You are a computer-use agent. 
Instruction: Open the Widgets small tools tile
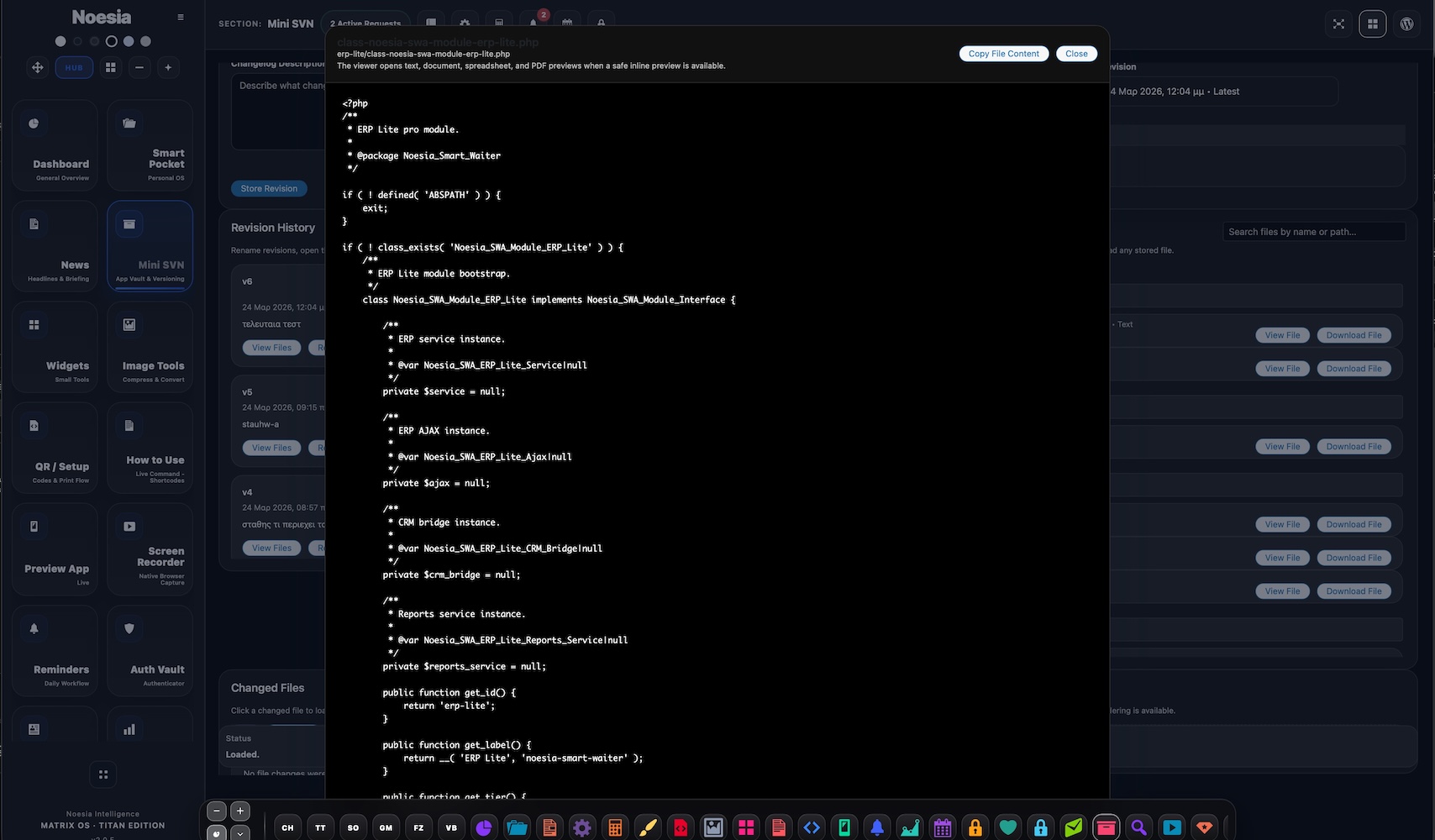[55, 347]
